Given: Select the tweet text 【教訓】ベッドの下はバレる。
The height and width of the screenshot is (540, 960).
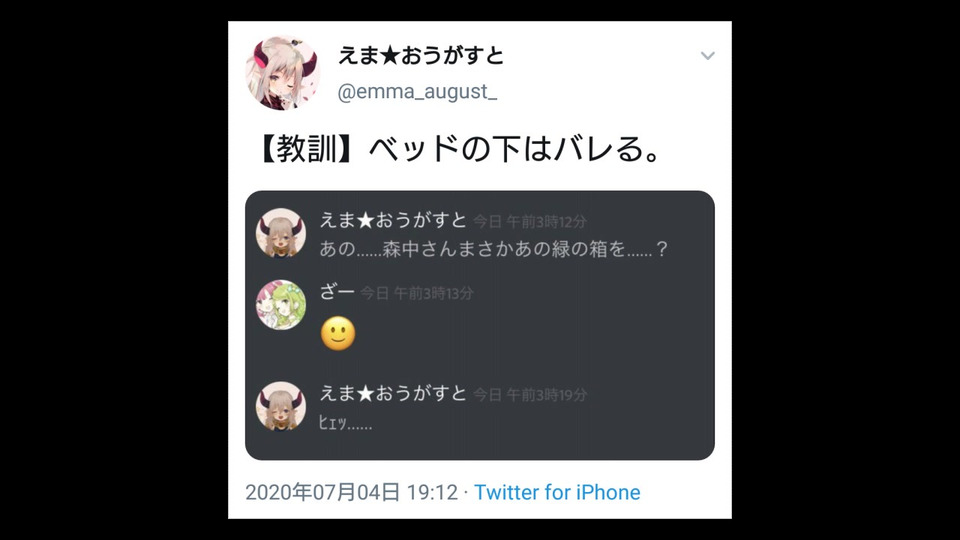Looking at the screenshot, I should point(459,149).
